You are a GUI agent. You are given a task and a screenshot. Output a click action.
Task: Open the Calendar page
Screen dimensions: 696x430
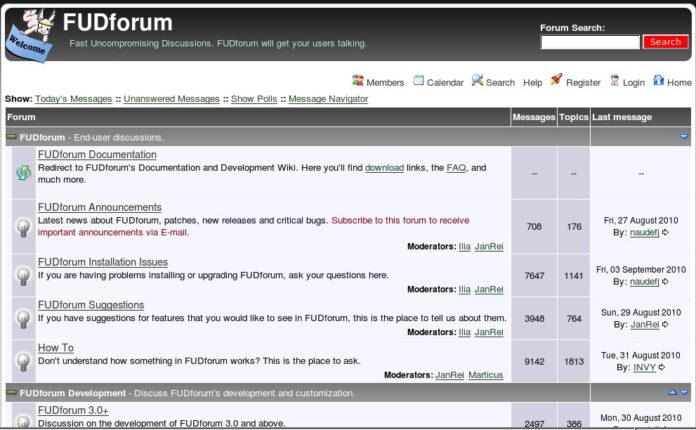coord(445,83)
